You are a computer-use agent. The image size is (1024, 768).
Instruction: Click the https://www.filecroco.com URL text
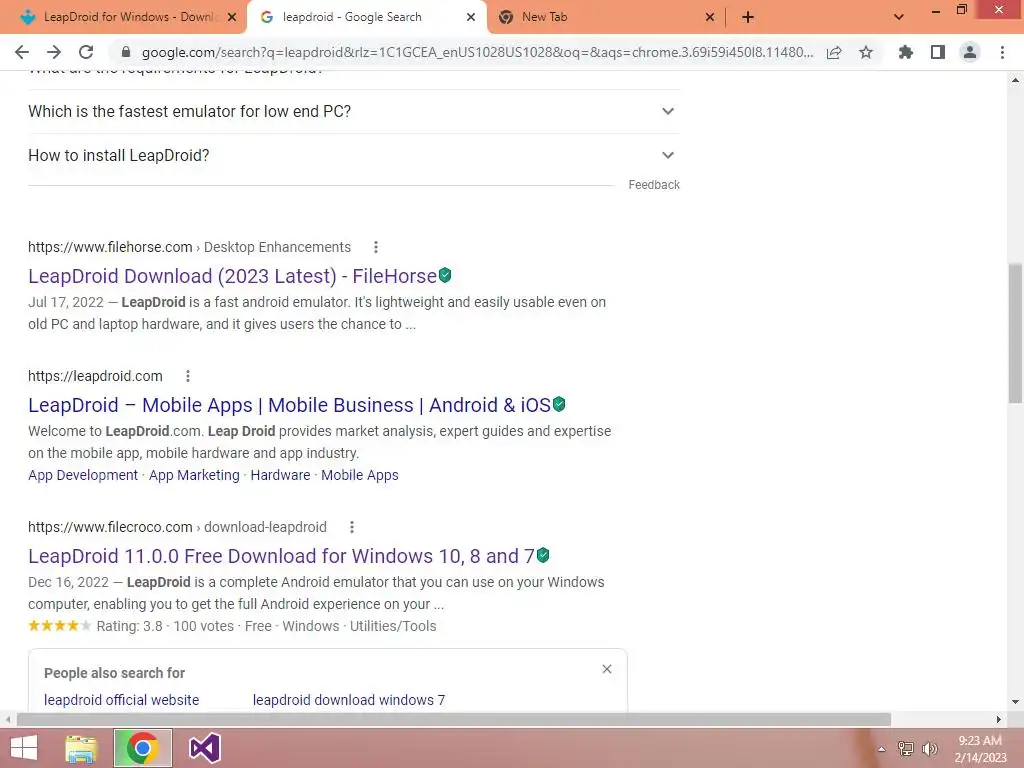point(110,527)
